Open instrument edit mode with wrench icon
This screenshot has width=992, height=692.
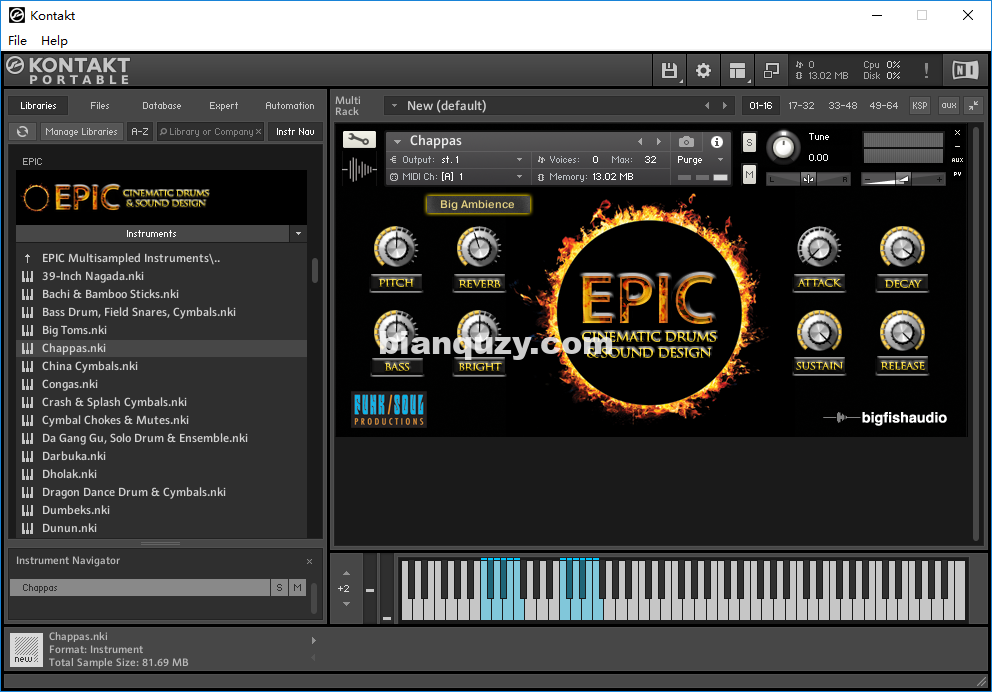(359, 139)
